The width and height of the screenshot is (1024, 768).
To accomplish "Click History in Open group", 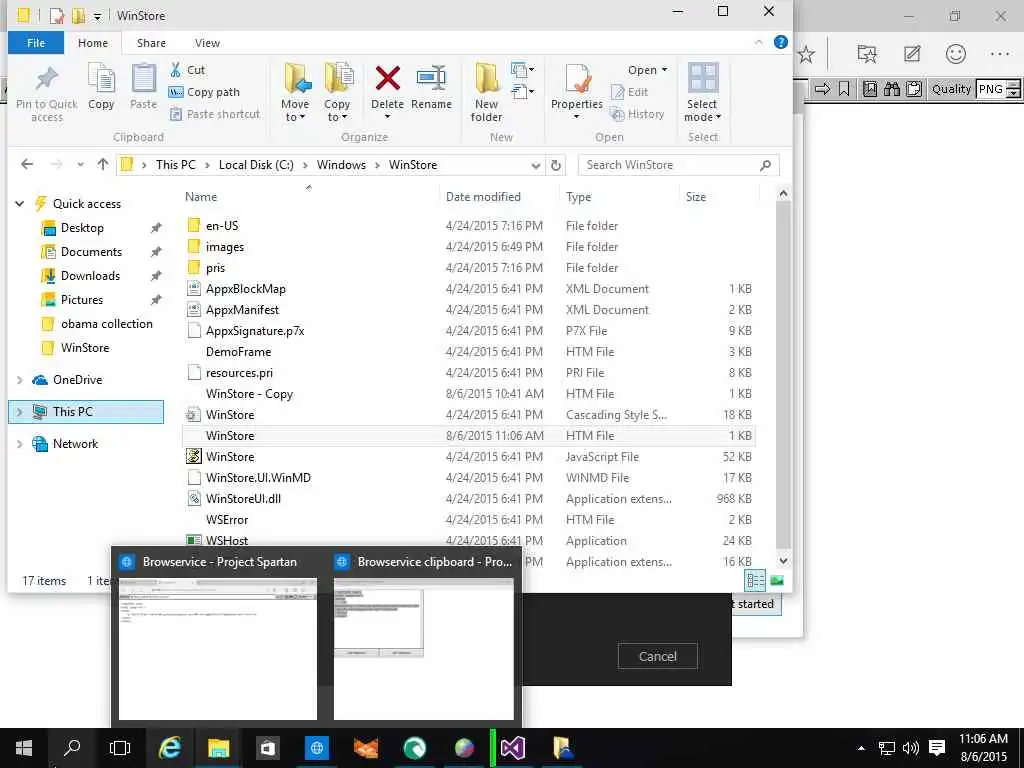I will [637, 114].
